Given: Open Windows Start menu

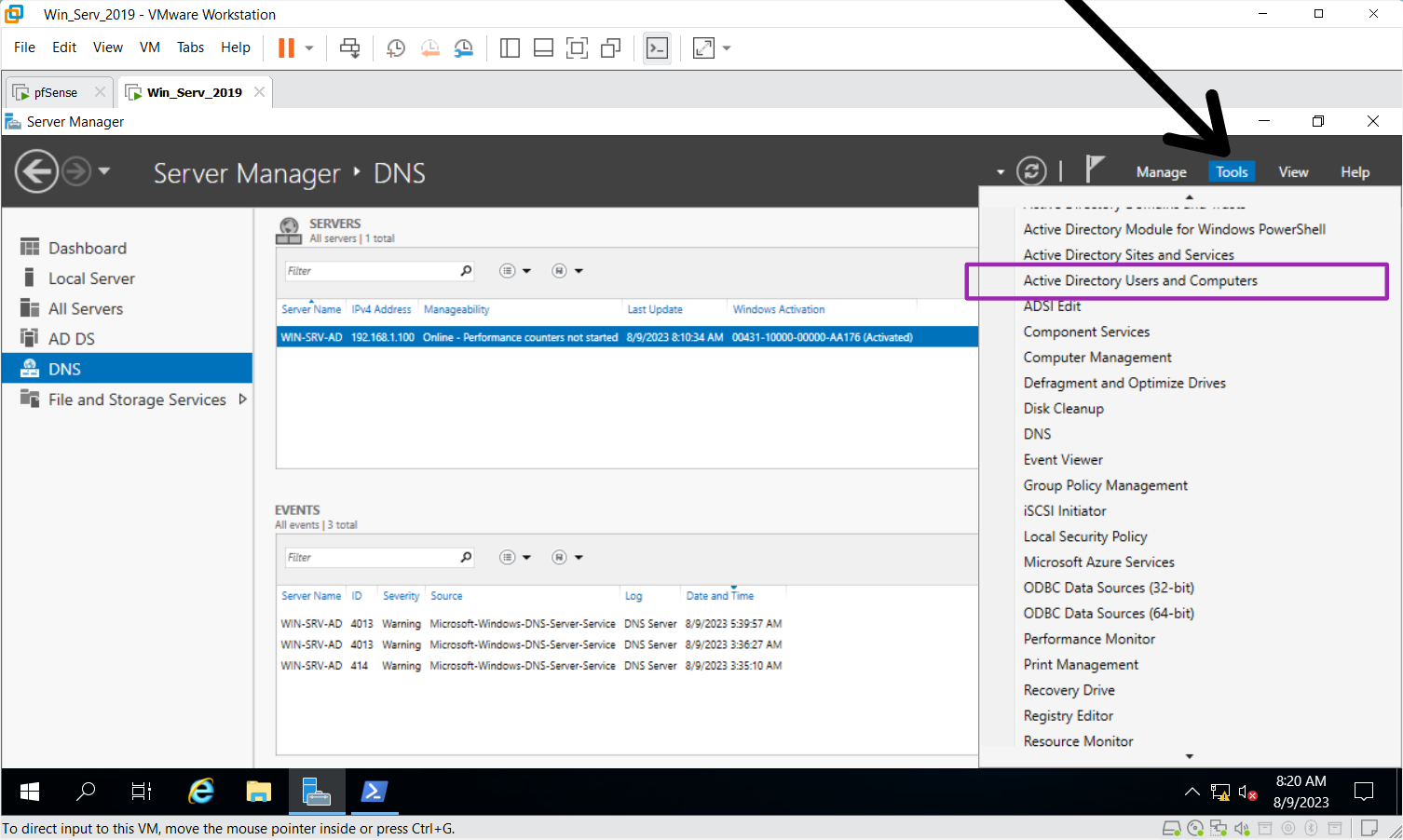Looking at the screenshot, I should (x=30, y=792).
